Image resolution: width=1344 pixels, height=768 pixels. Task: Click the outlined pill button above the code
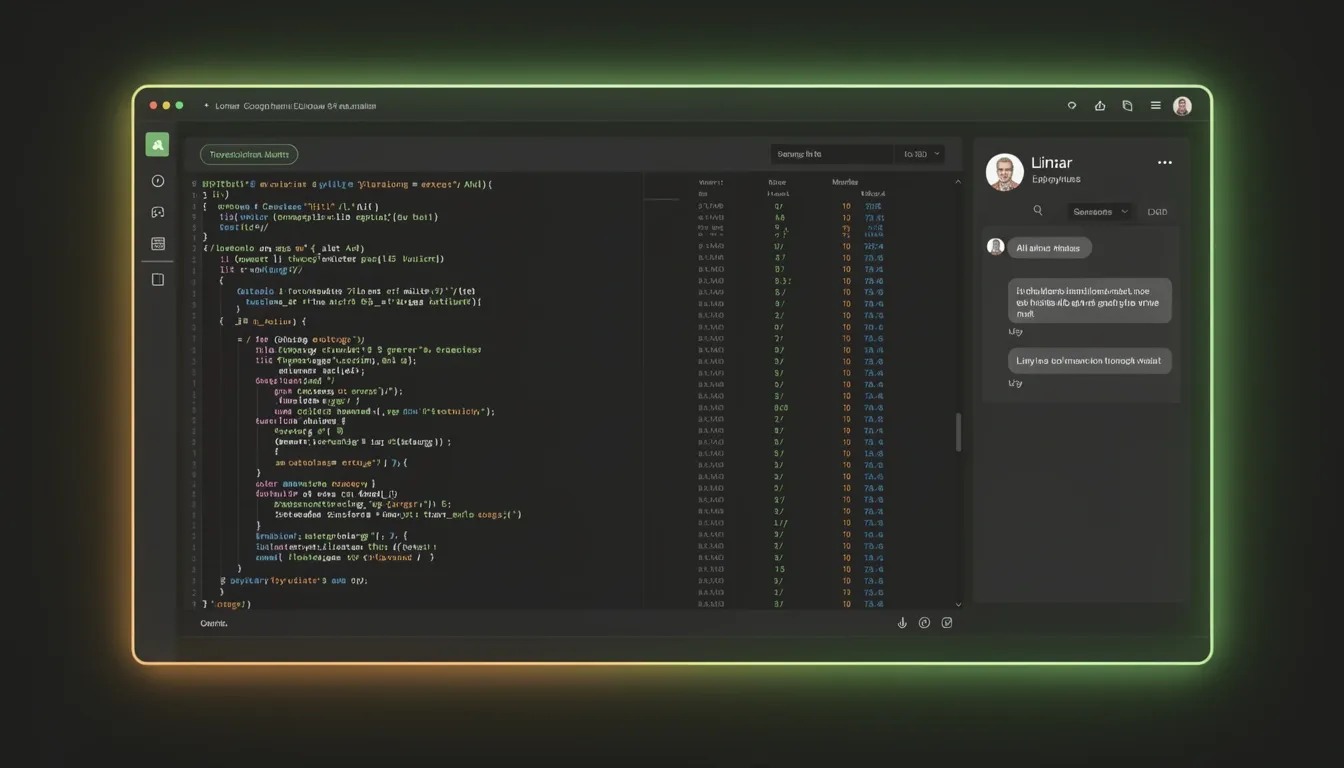point(249,154)
